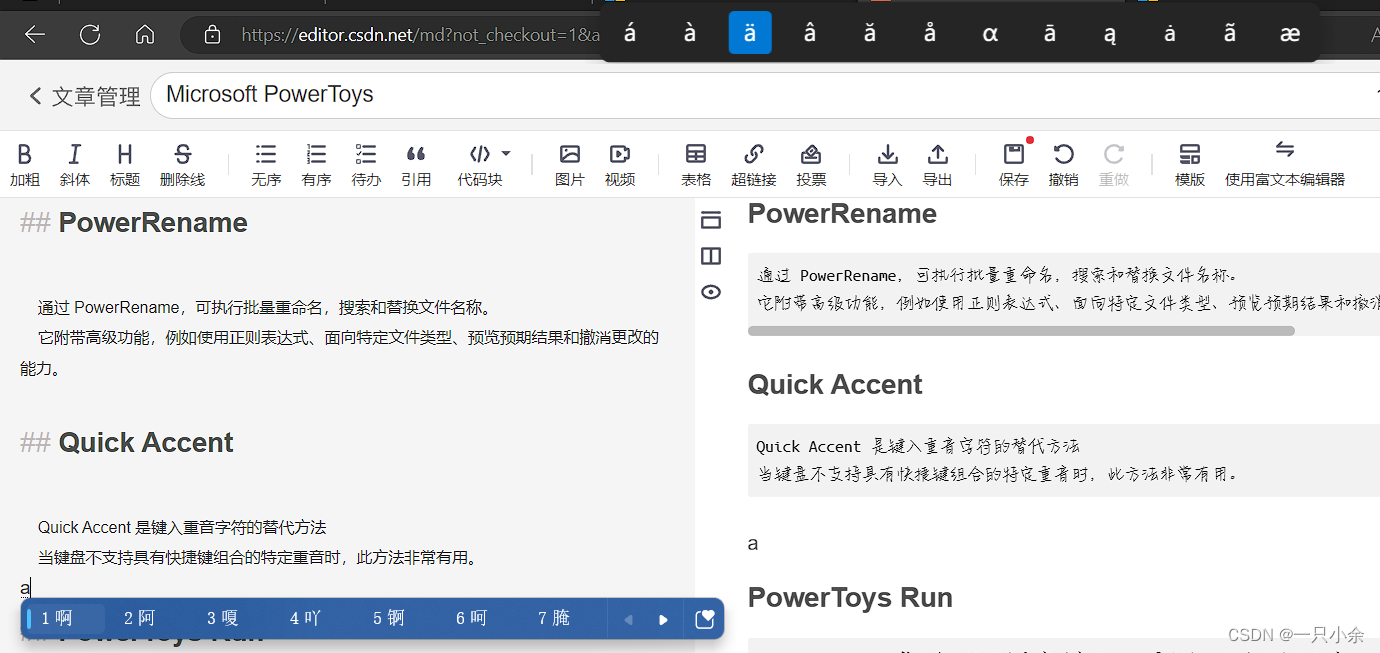Open browser home page
1380x653 pixels.
(x=145, y=35)
